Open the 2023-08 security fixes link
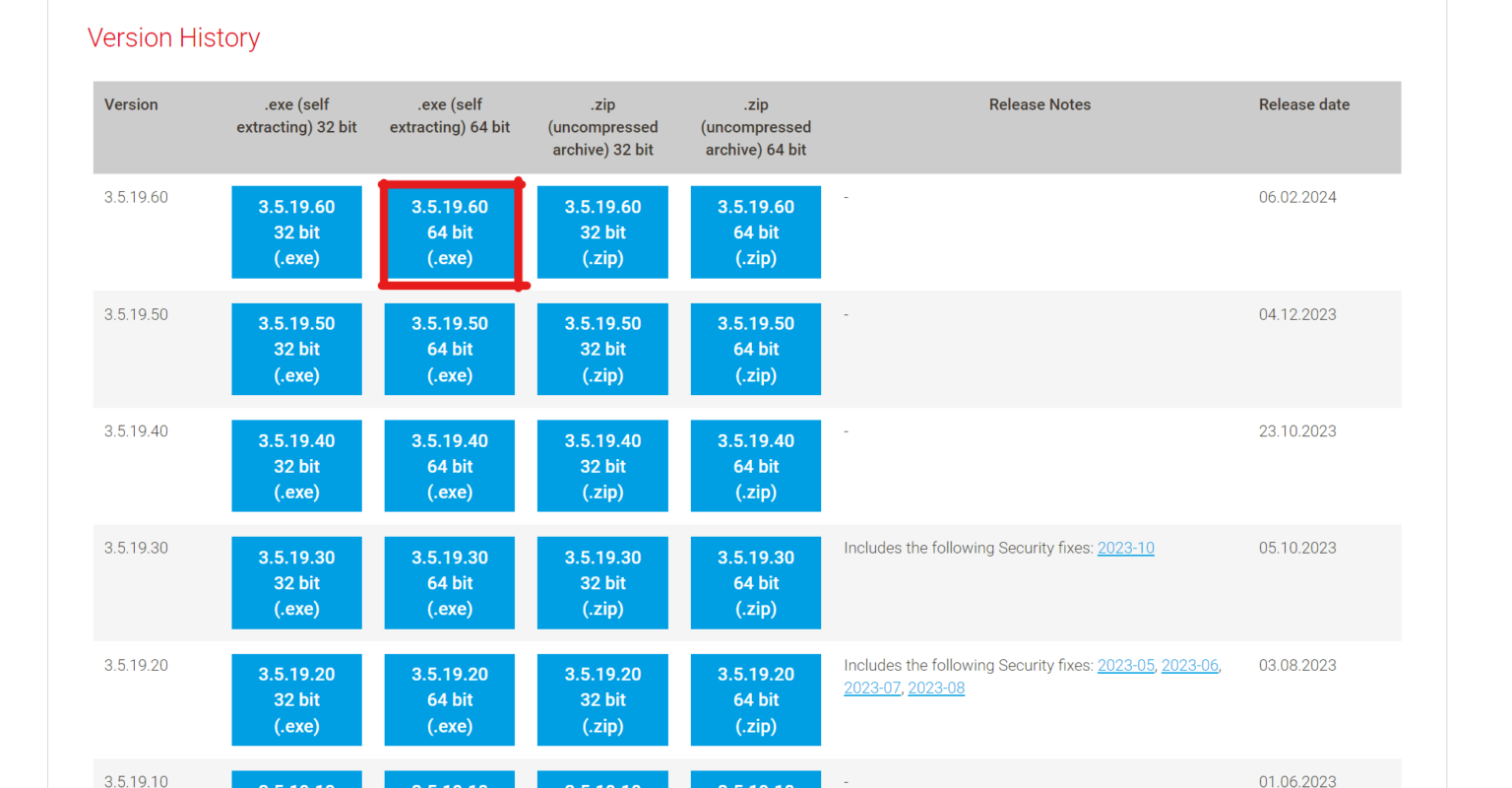The width and height of the screenshot is (1512, 788). pos(935,689)
